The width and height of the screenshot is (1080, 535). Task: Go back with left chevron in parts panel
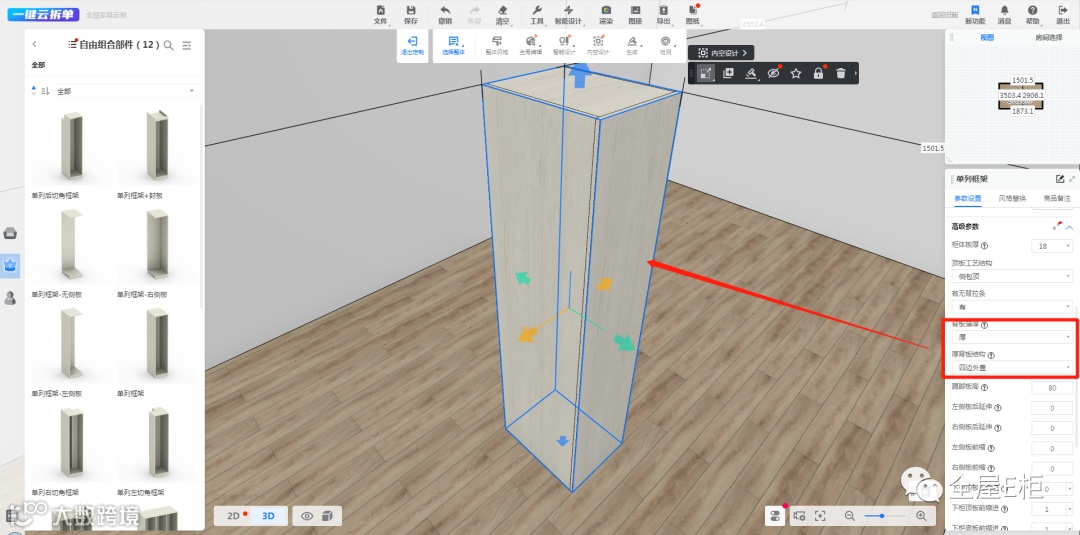click(35, 45)
